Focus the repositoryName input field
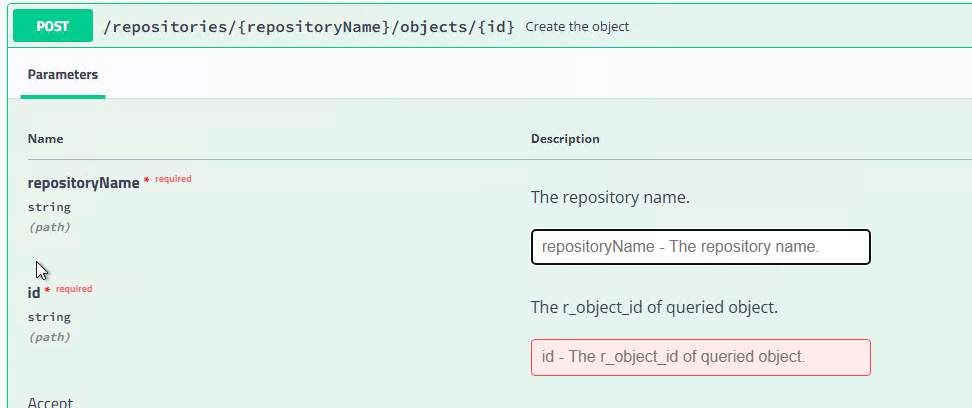This screenshot has height=408, width=972. 700,247
